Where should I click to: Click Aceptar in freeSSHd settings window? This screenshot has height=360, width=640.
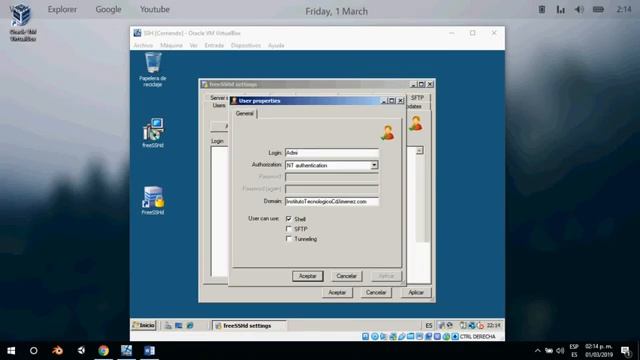pos(337,292)
